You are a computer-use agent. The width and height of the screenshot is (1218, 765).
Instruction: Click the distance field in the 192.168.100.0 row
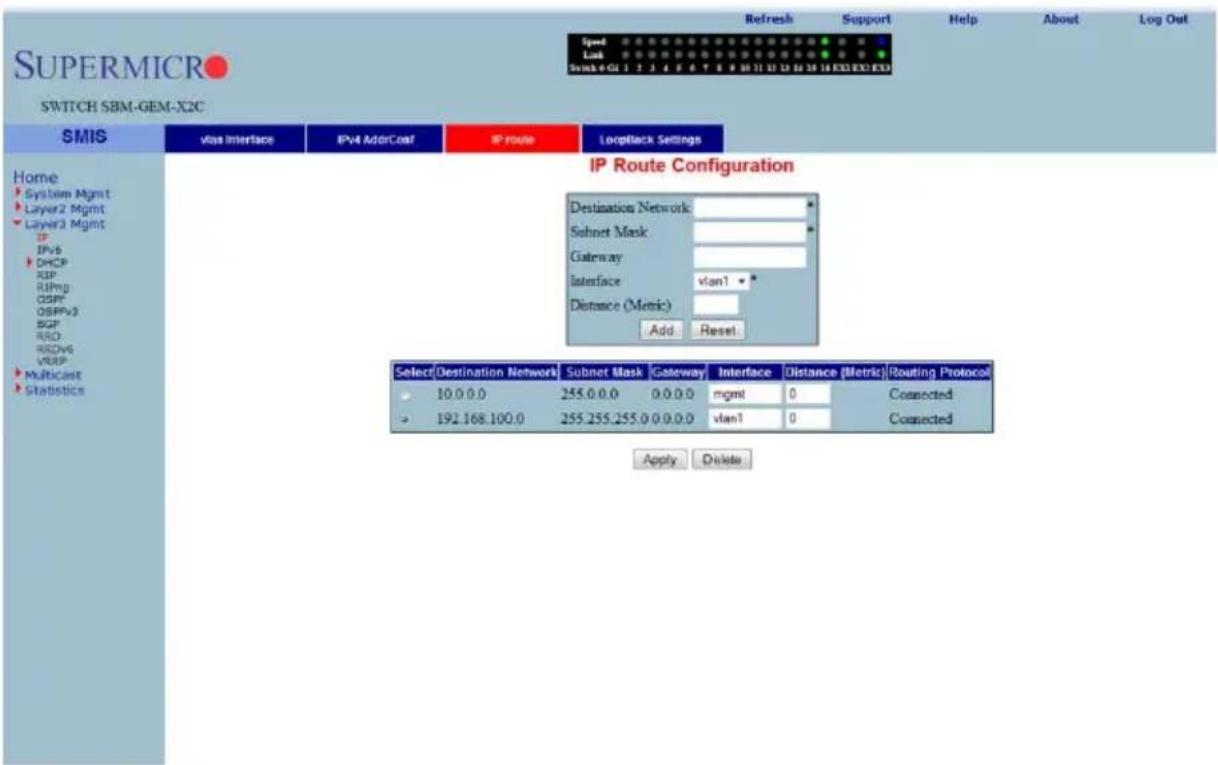[808, 420]
